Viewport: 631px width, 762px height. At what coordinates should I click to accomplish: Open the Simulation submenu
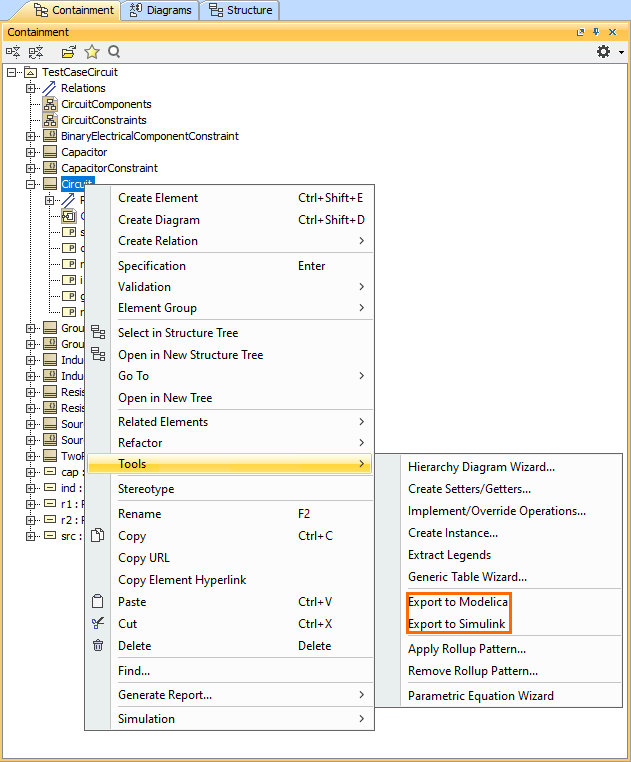pyautogui.click(x=229, y=719)
